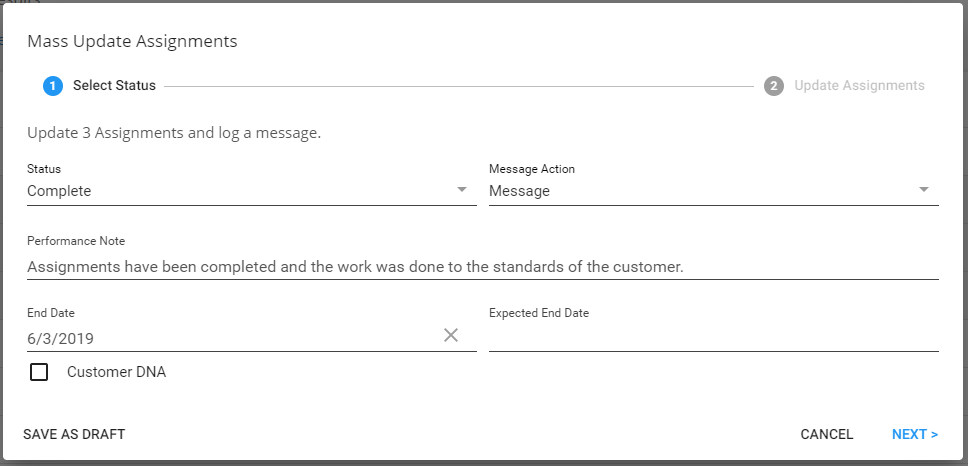Go to the Update Assignments step label
This screenshot has height=466, width=968.
point(859,86)
